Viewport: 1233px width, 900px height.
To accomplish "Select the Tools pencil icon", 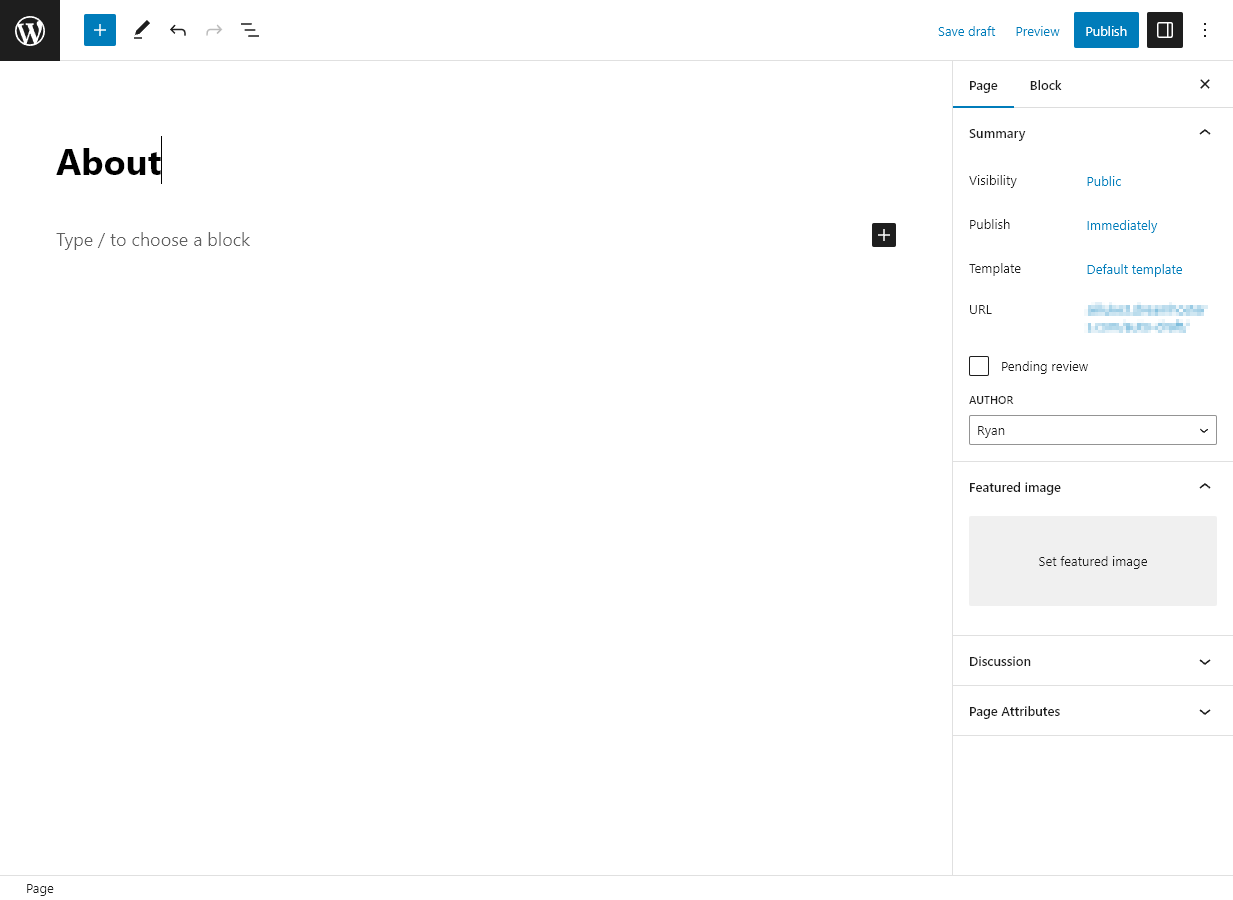I will 141,30.
